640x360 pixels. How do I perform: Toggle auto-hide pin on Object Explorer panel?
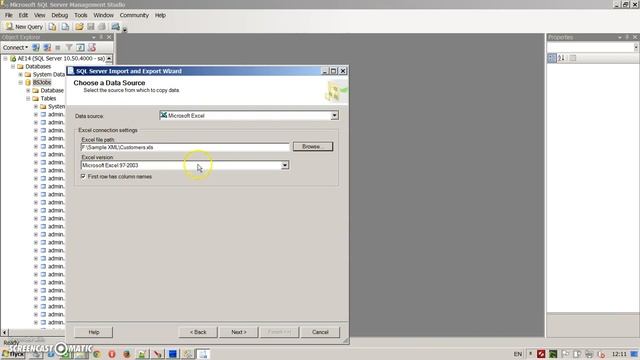[x=101, y=37]
